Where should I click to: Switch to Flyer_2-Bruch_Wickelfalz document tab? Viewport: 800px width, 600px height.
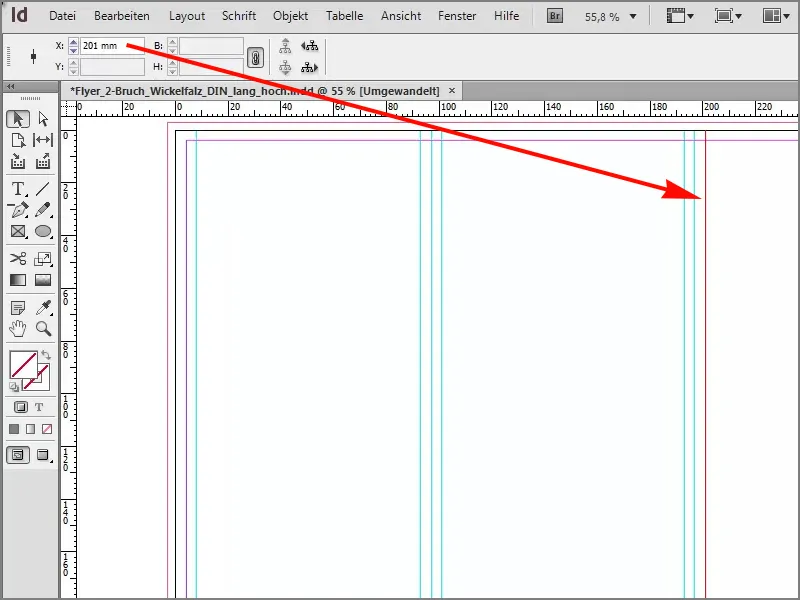pyautogui.click(x=254, y=91)
